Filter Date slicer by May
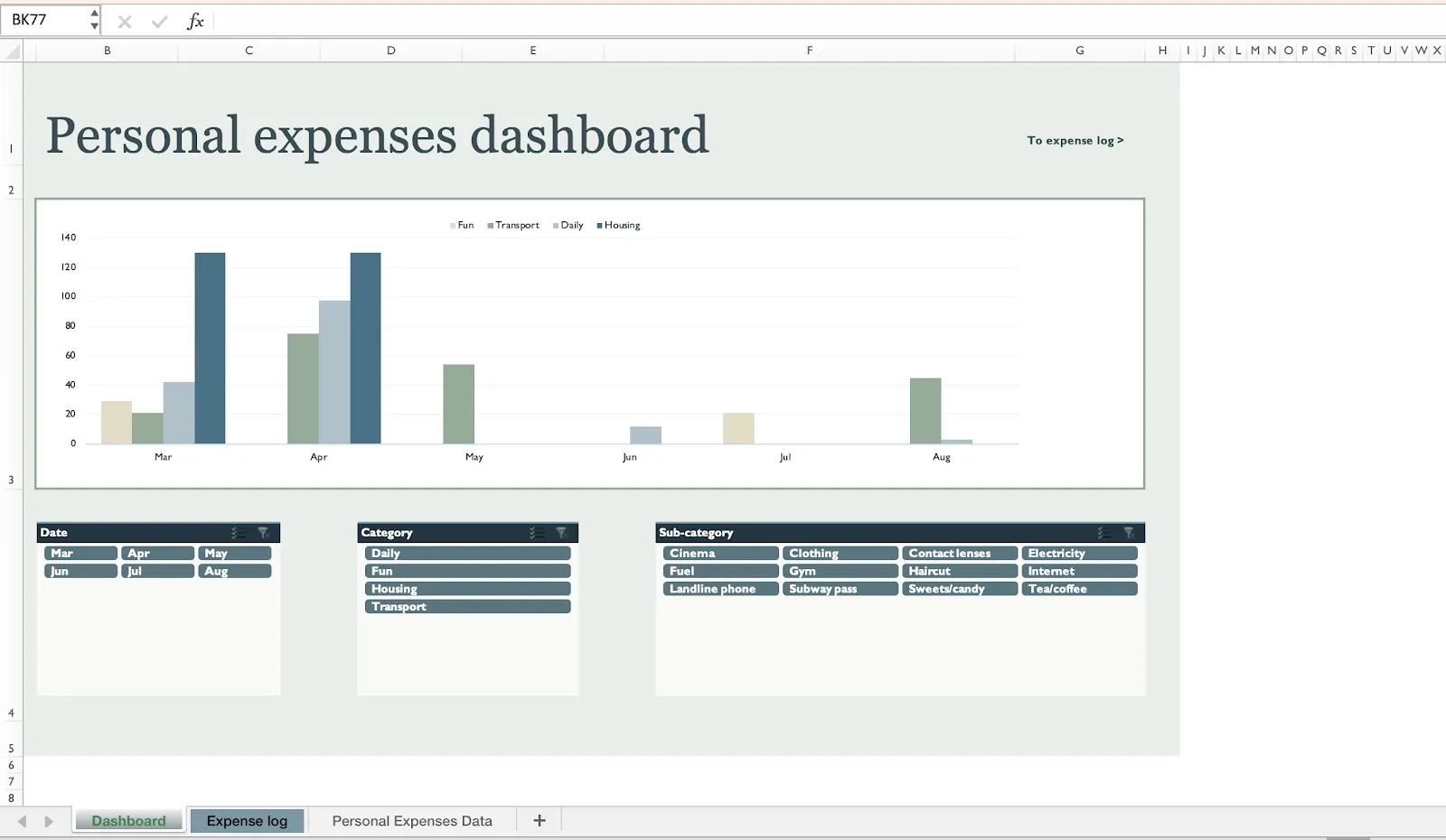1446x840 pixels. pos(235,553)
